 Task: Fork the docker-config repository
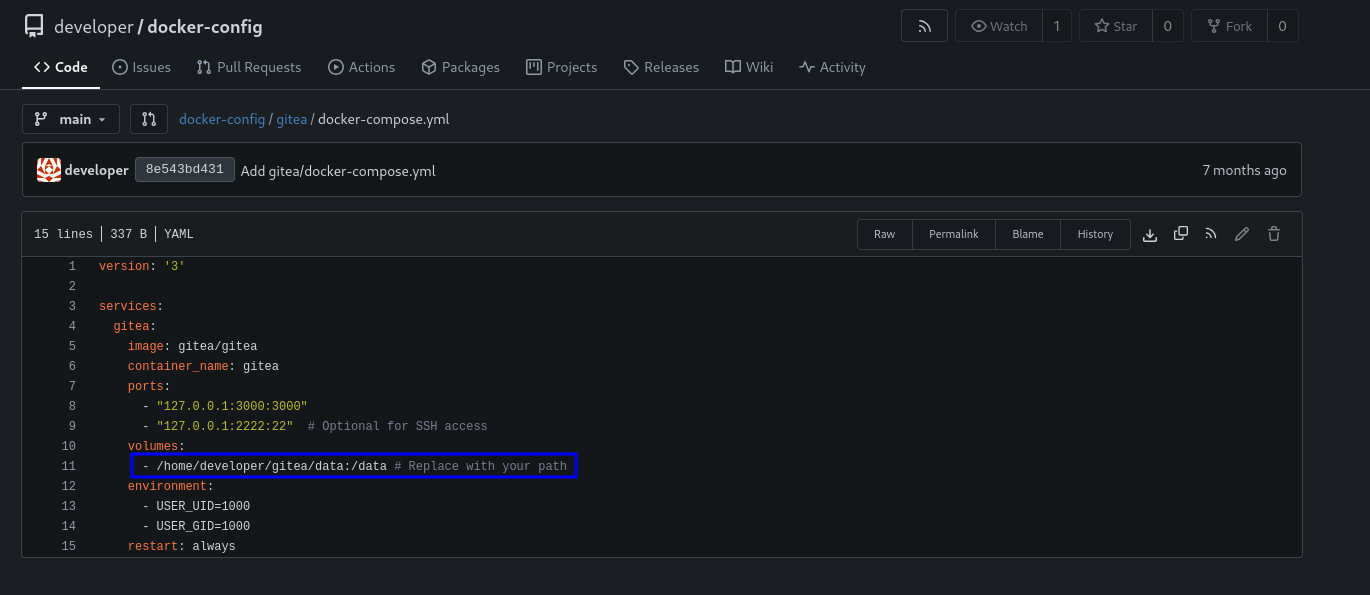(1229, 26)
